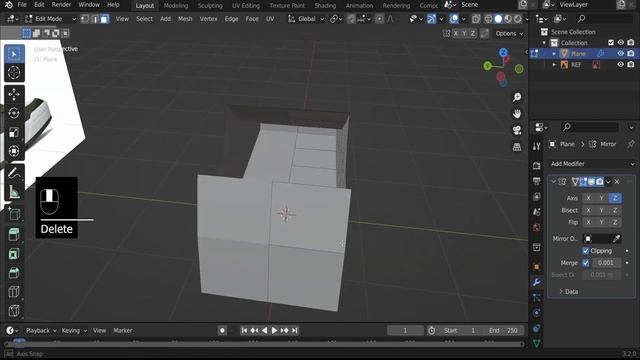Open the Render menu
The height and width of the screenshot is (360, 640).
click(61, 5)
